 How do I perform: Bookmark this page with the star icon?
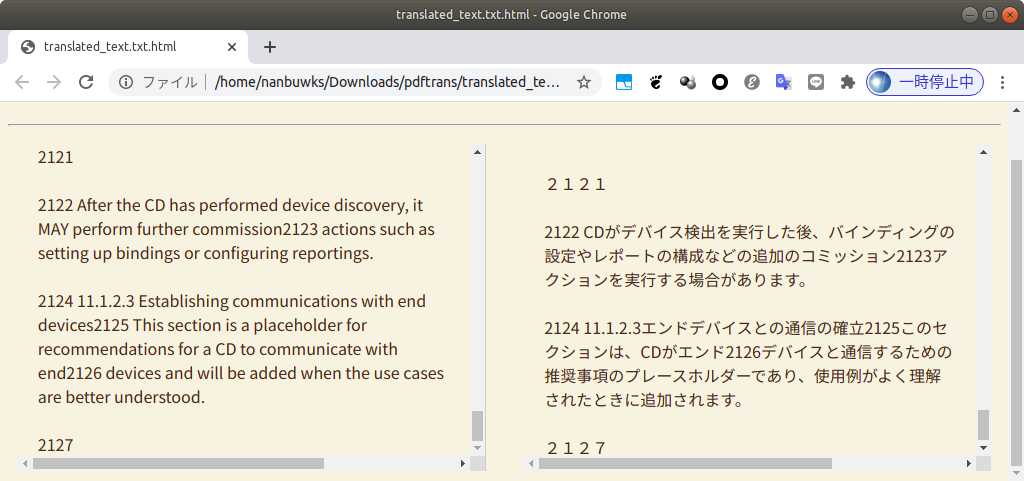point(584,82)
